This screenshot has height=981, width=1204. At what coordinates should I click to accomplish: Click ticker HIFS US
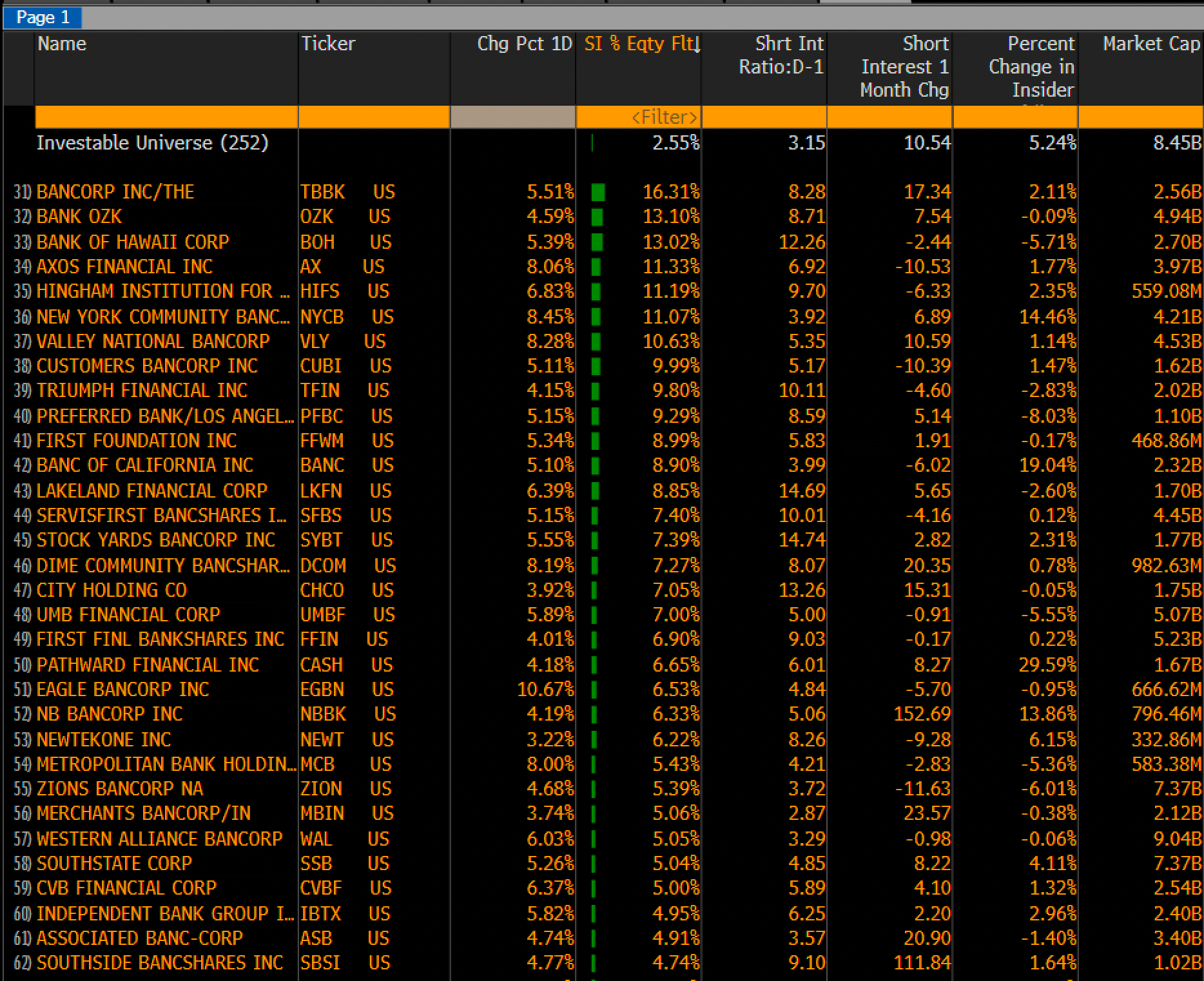click(345, 291)
